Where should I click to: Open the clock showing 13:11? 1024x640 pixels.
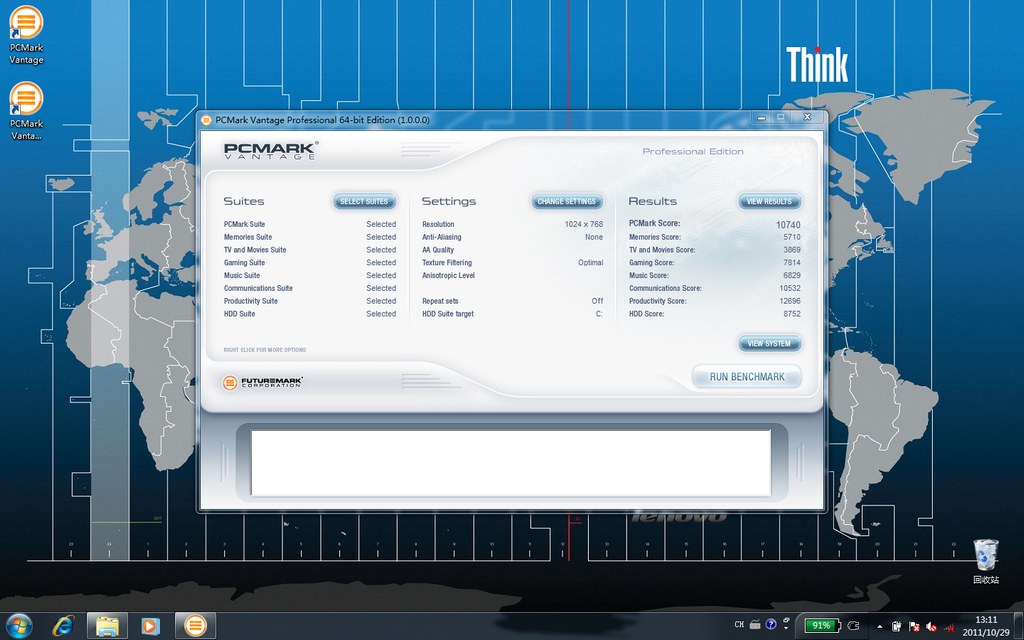985,626
